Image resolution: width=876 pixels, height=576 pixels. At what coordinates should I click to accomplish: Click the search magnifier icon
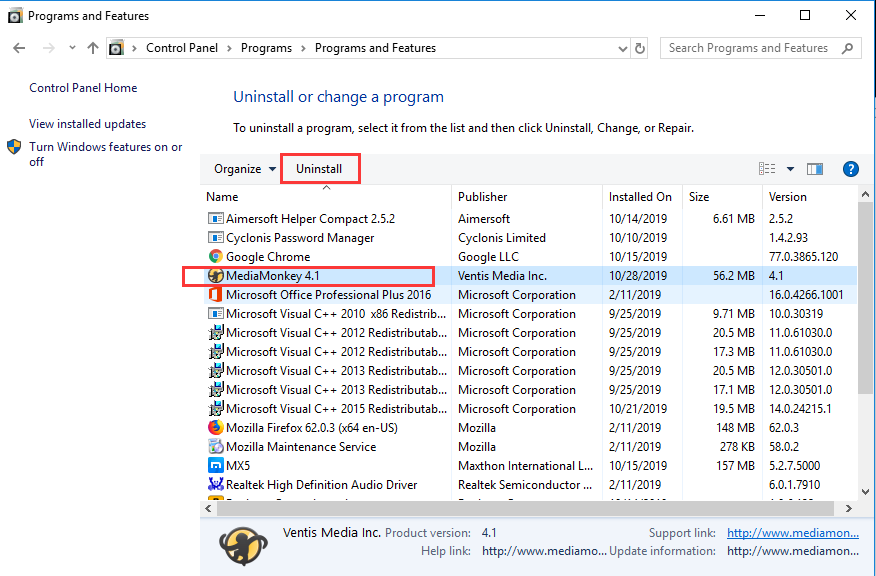pos(848,48)
